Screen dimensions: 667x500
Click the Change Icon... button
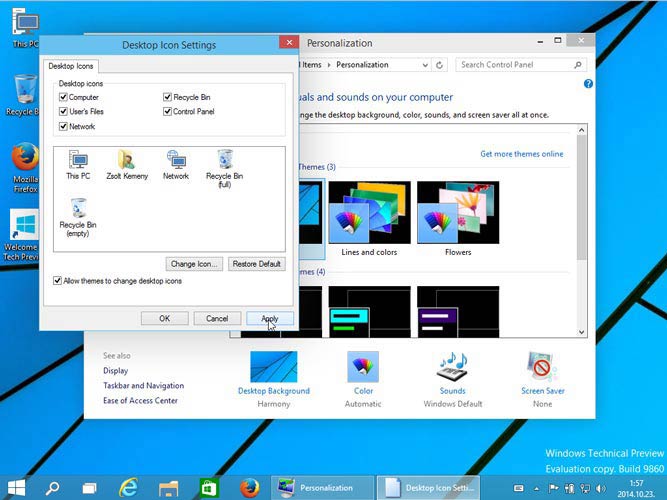194,264
